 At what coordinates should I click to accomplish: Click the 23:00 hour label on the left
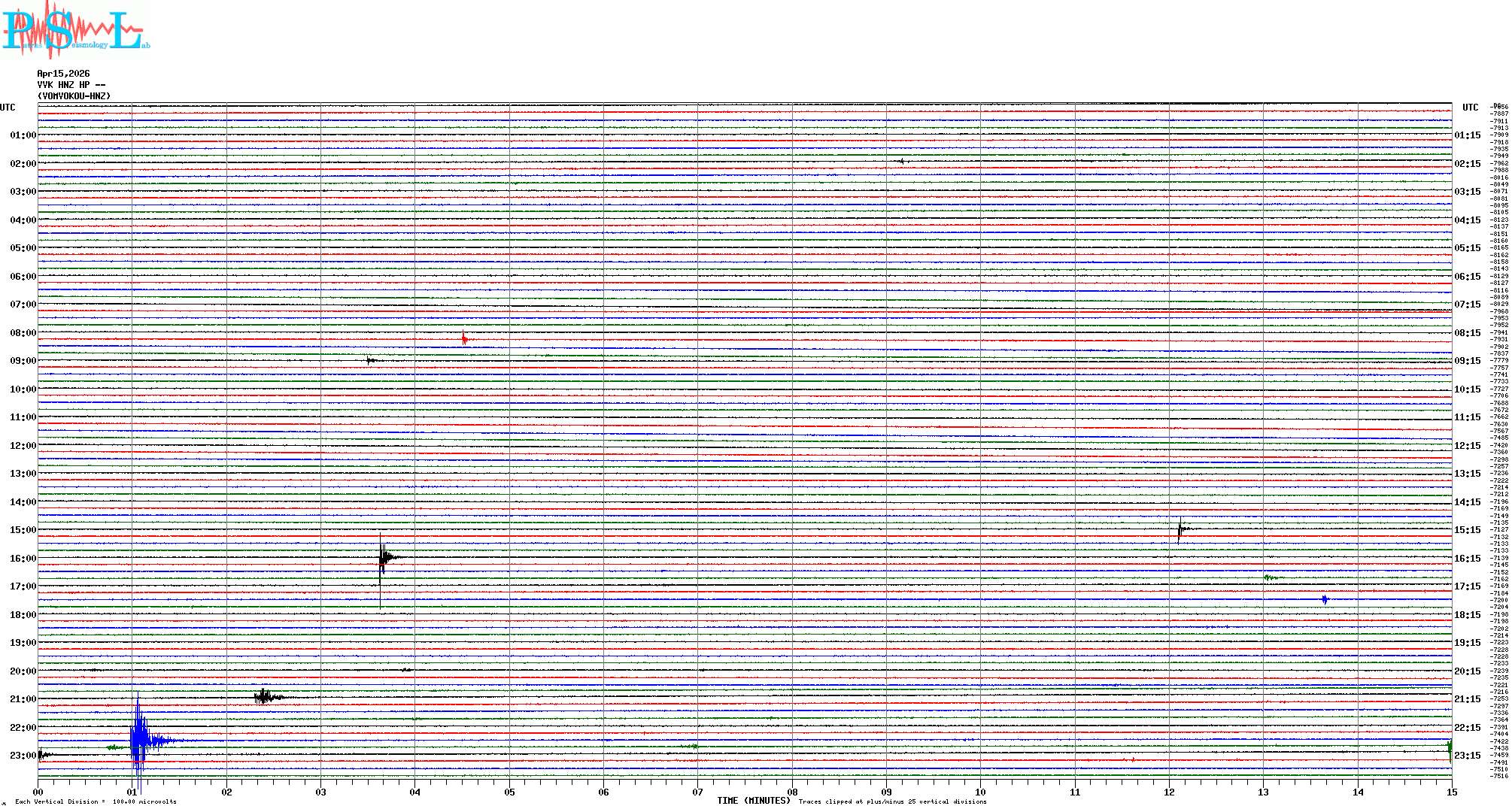click(23, 756)
